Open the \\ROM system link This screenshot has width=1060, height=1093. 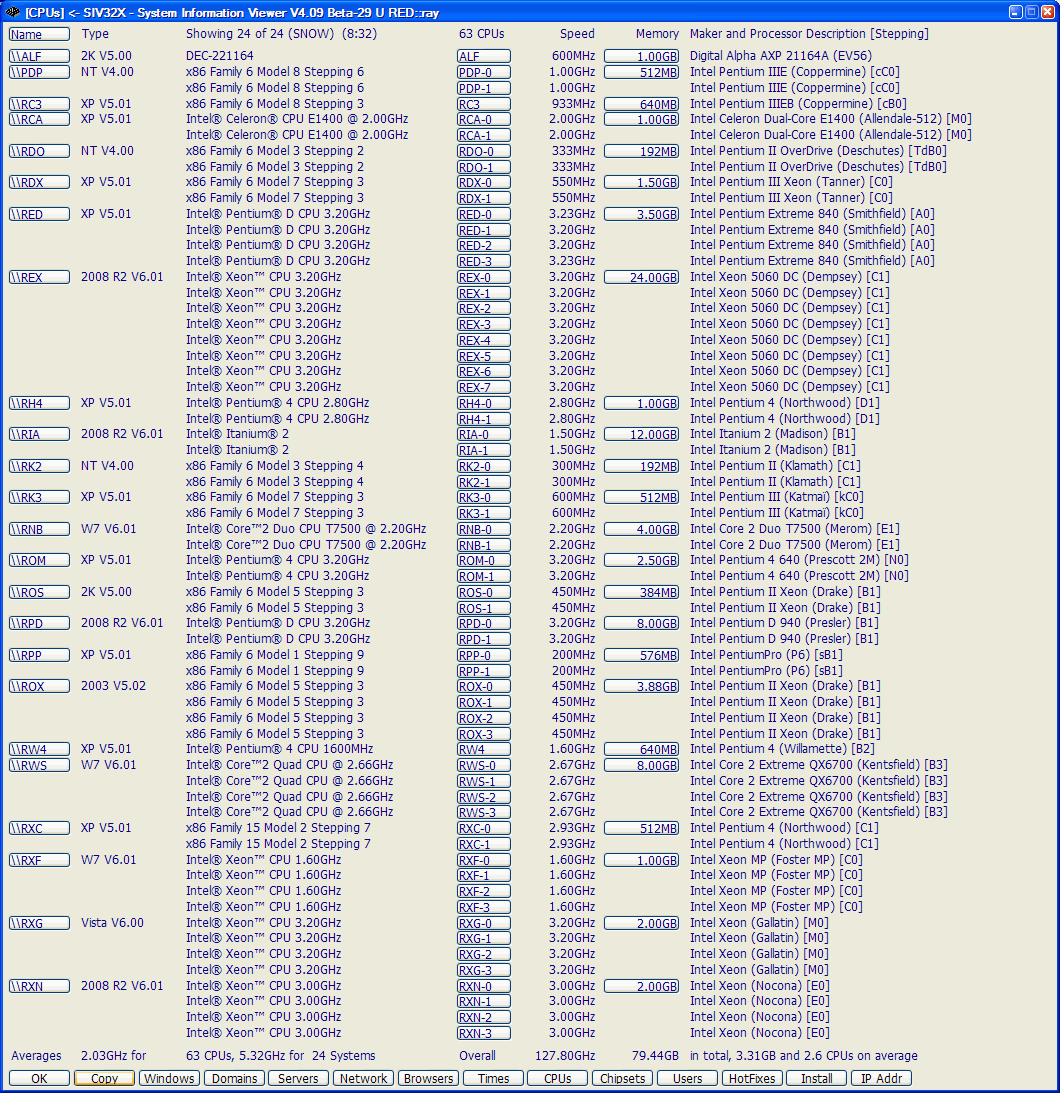tap(39, 560)
